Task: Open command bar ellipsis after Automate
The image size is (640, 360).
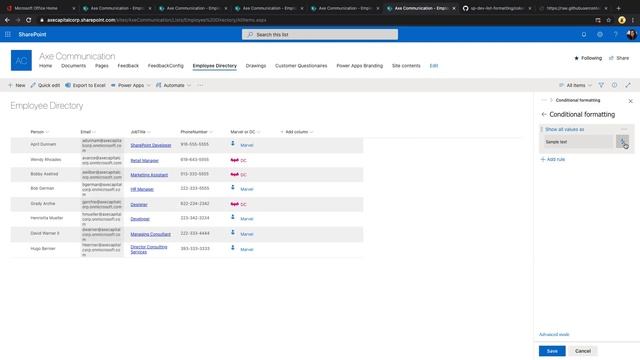Action: tap(200, 85)
